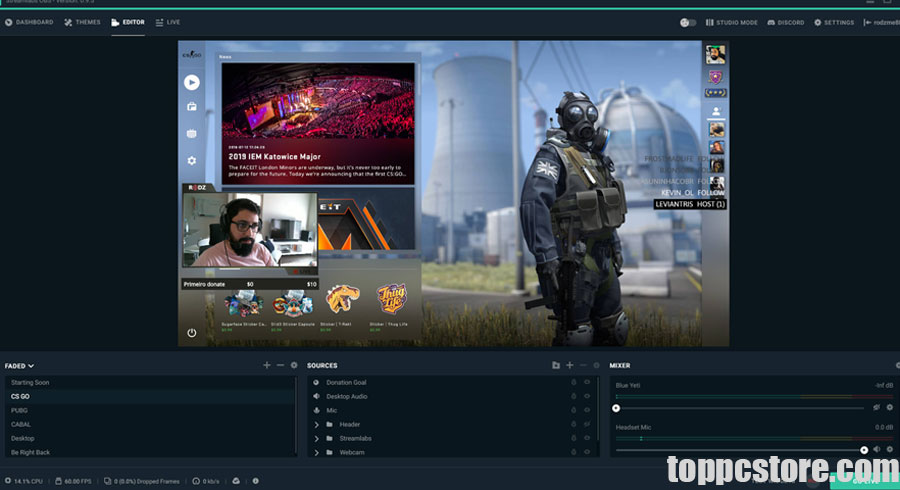Click the webcam feed in the preview

pos(250,230)
